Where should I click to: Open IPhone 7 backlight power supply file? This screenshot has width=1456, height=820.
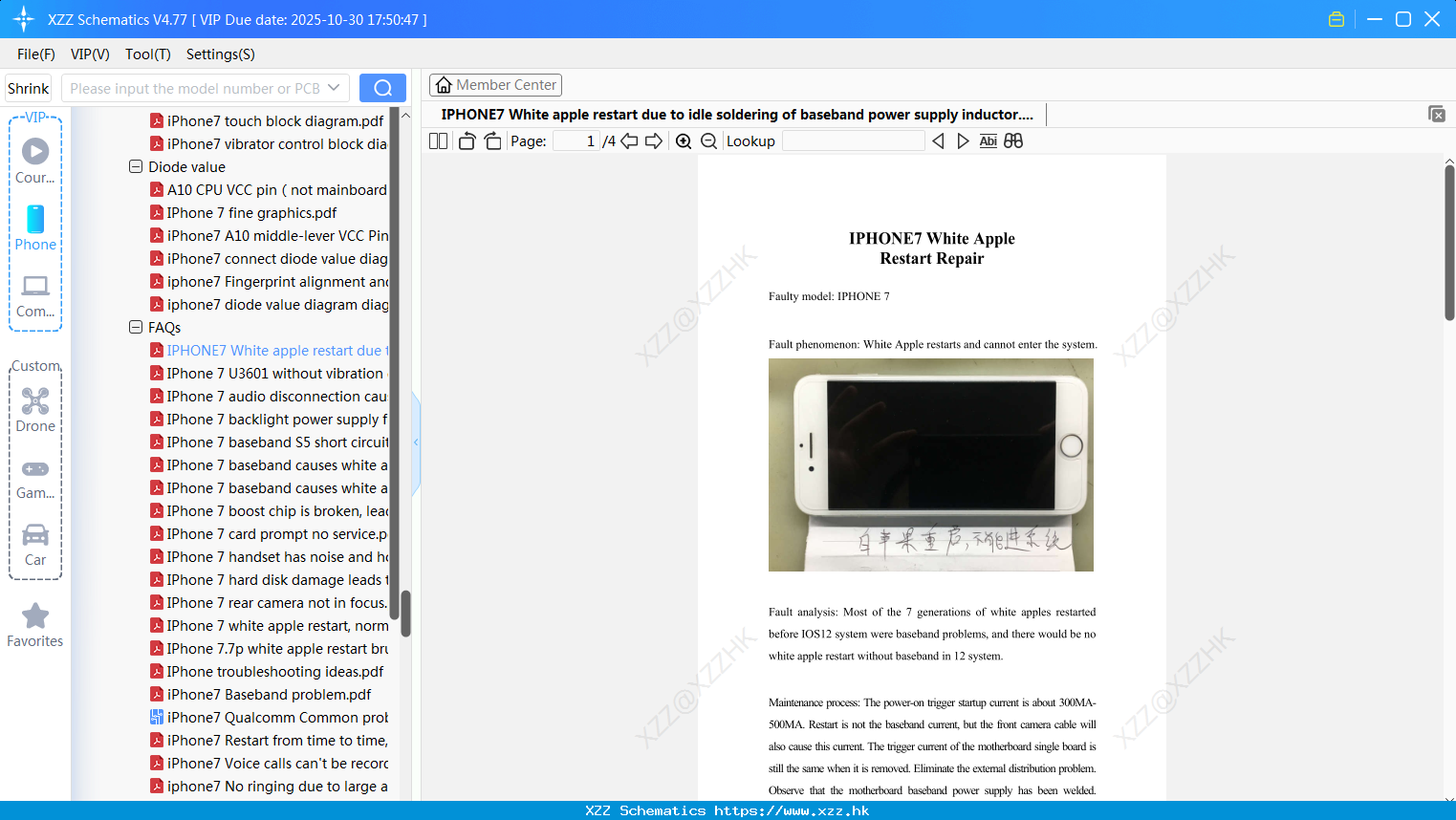point(269,419)
